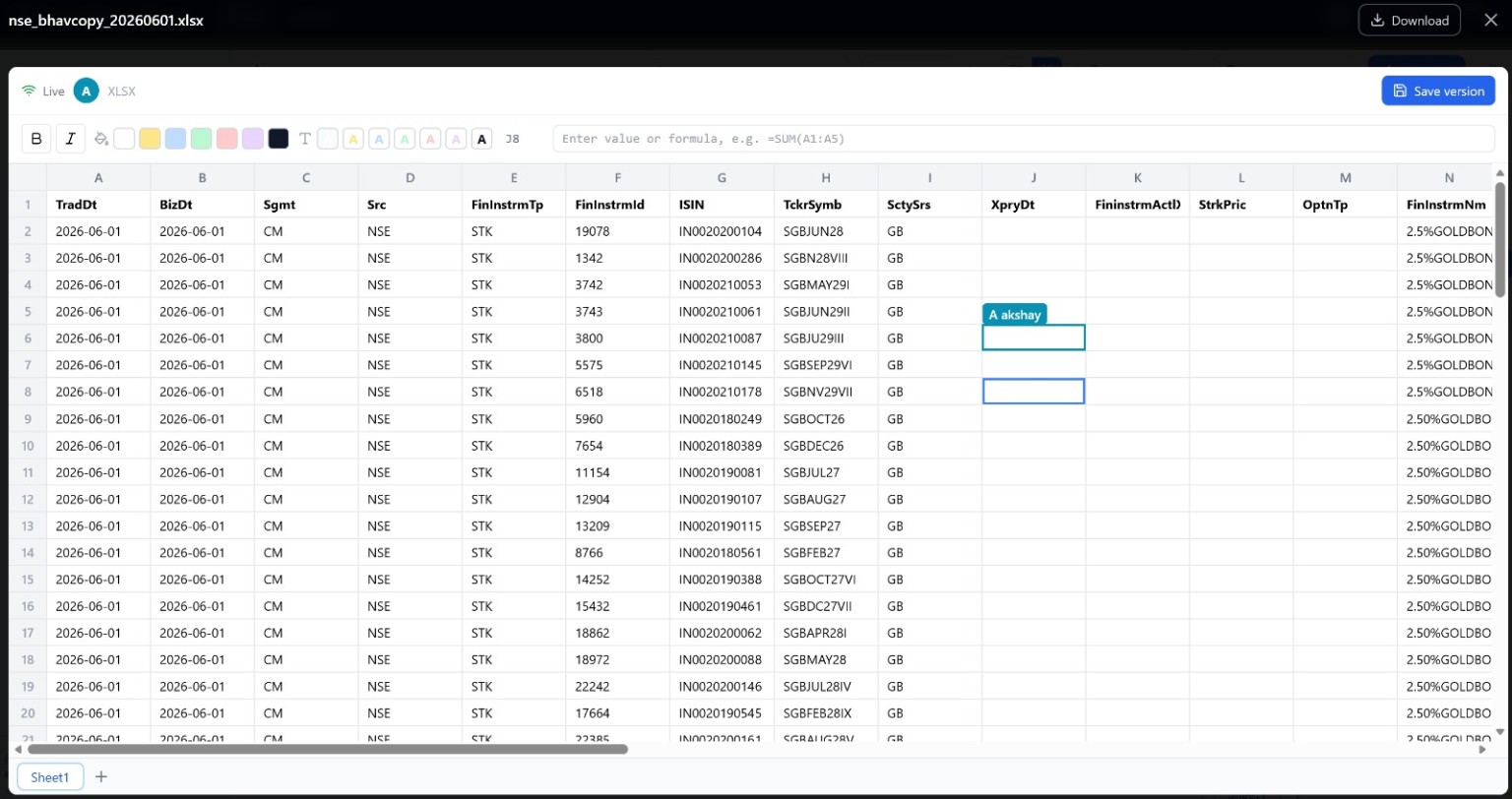Select ticker cell SGBMAY29I
The width and height of the screenshot is (1512, 799).
(x=826, y=284)
